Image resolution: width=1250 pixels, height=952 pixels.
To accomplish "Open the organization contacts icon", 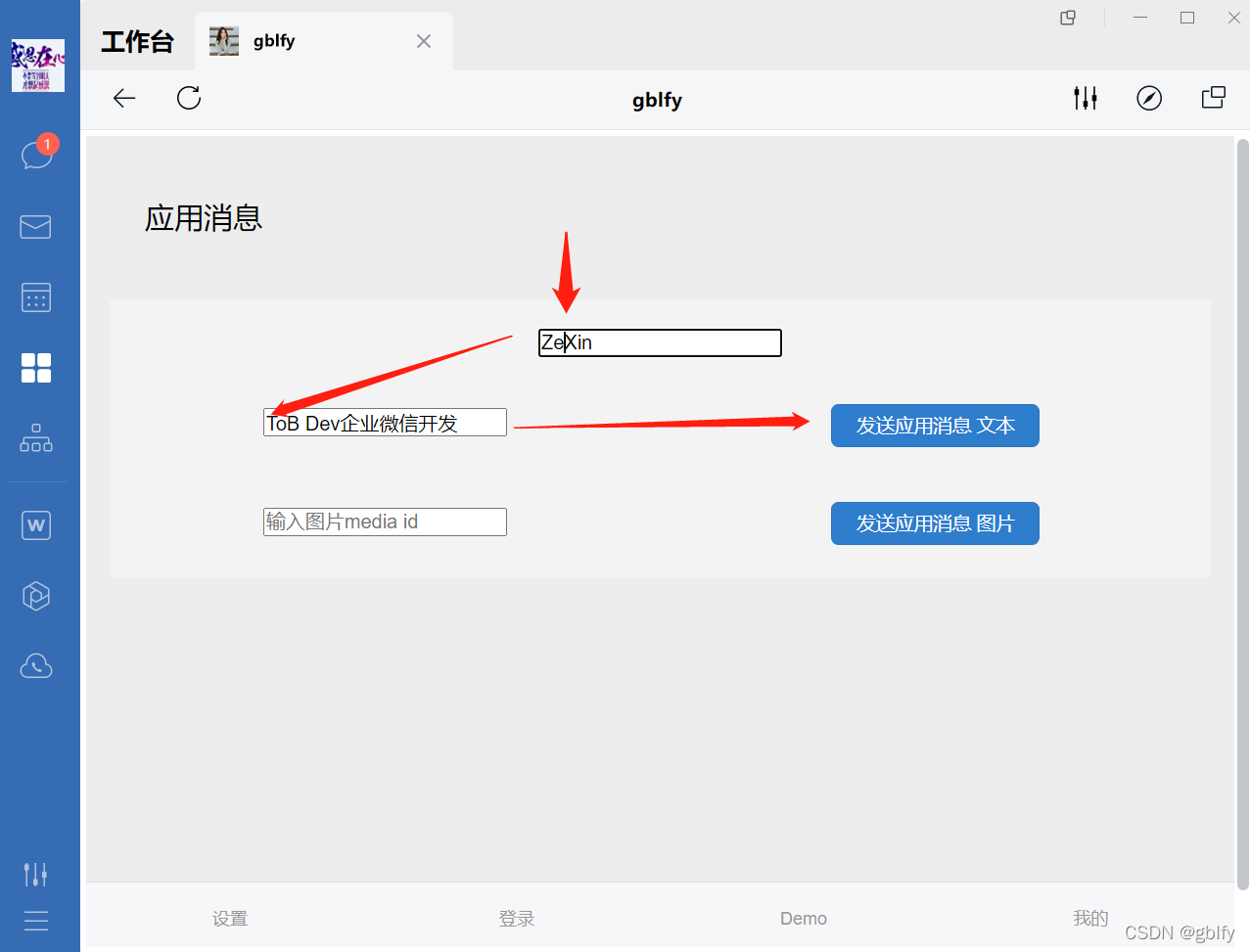I will point(36,438).
